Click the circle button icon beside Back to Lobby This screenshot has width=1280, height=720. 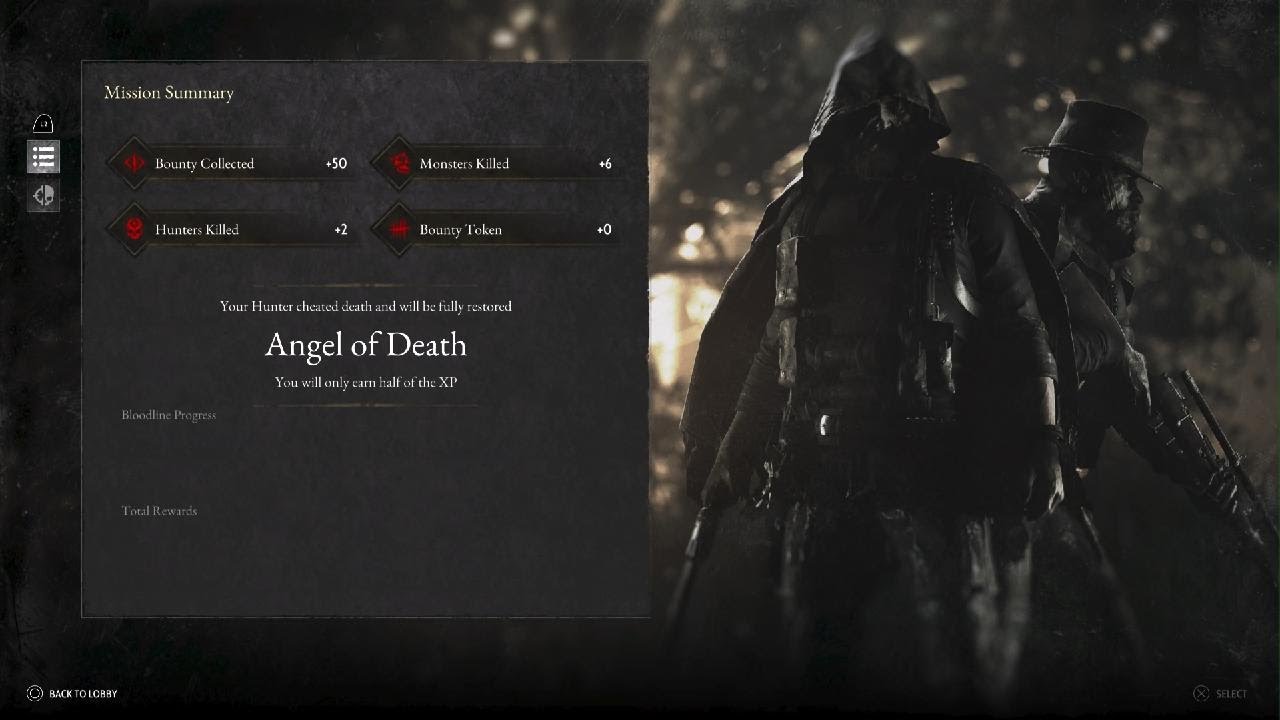click(x=35, y=693)
